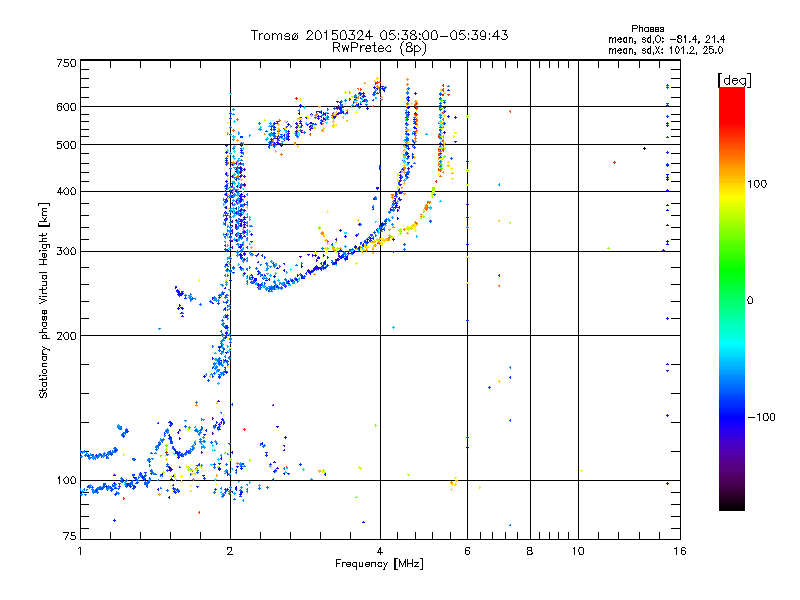Click the 'mean, sd,O: -81.4, 21.4' text
This screenshot has width=800, height=600.
click(x=666, y=39)
